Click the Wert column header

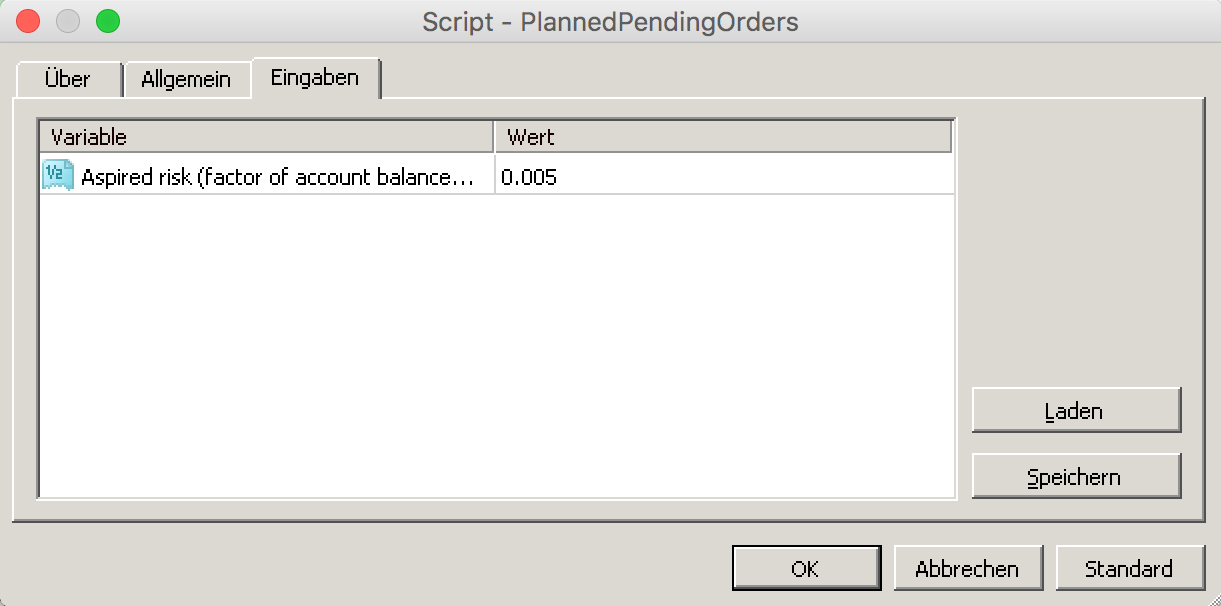pos(720,136)
